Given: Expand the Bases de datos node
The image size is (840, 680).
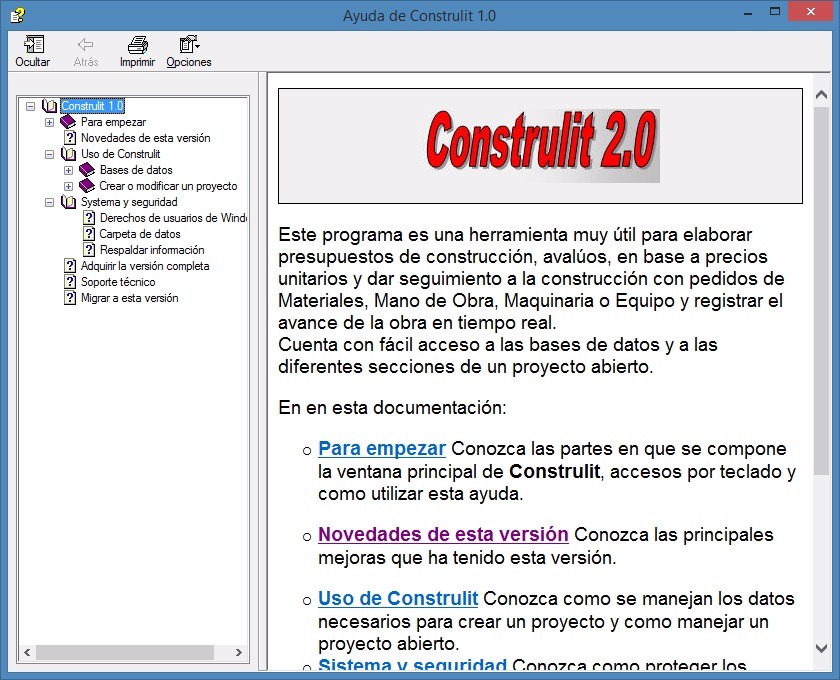Looking at the screenshot, I should tap(69, 170).
